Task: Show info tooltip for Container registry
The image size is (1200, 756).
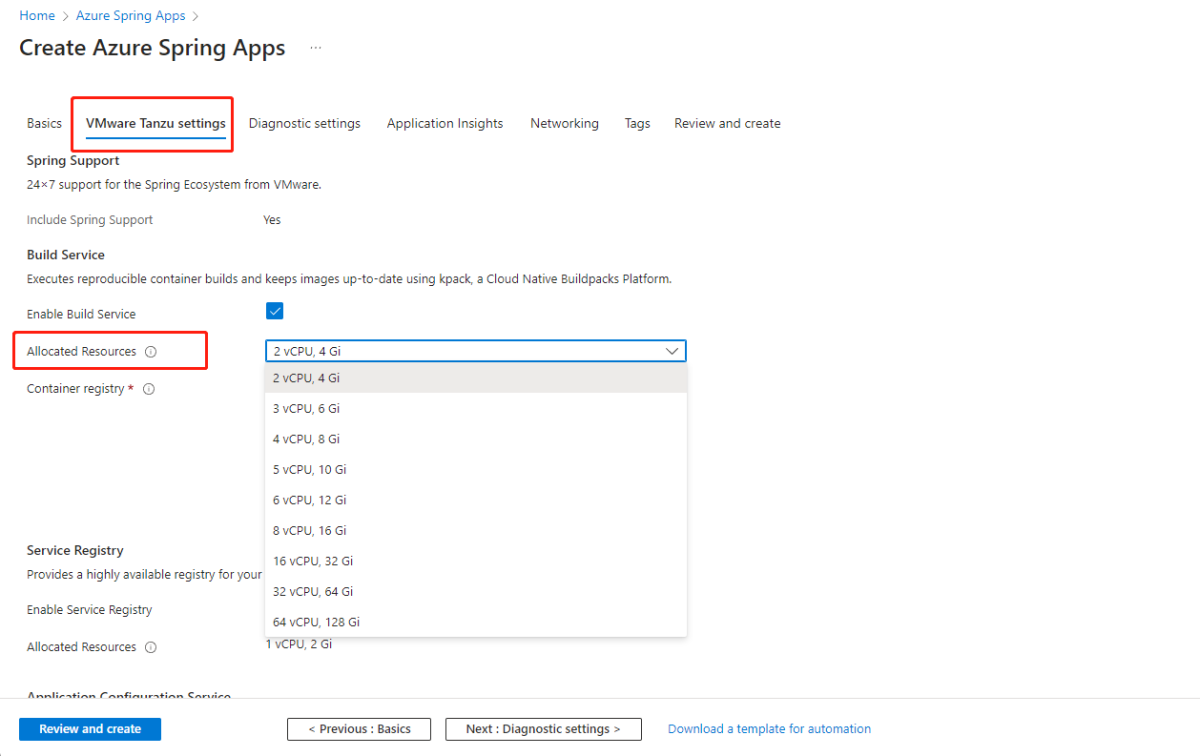Action: click(149, 389)
